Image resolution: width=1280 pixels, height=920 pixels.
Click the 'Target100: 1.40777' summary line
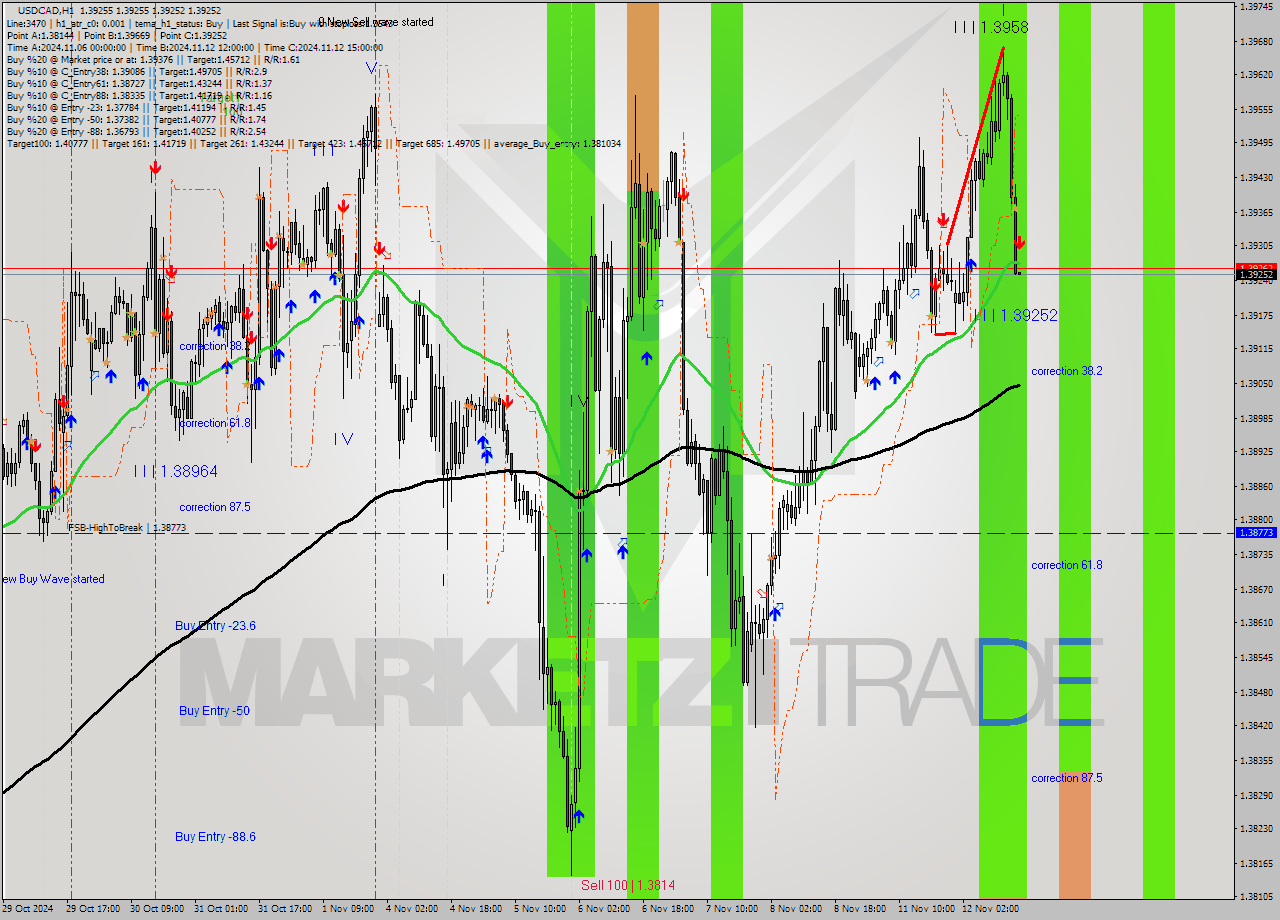click(314, 144)
